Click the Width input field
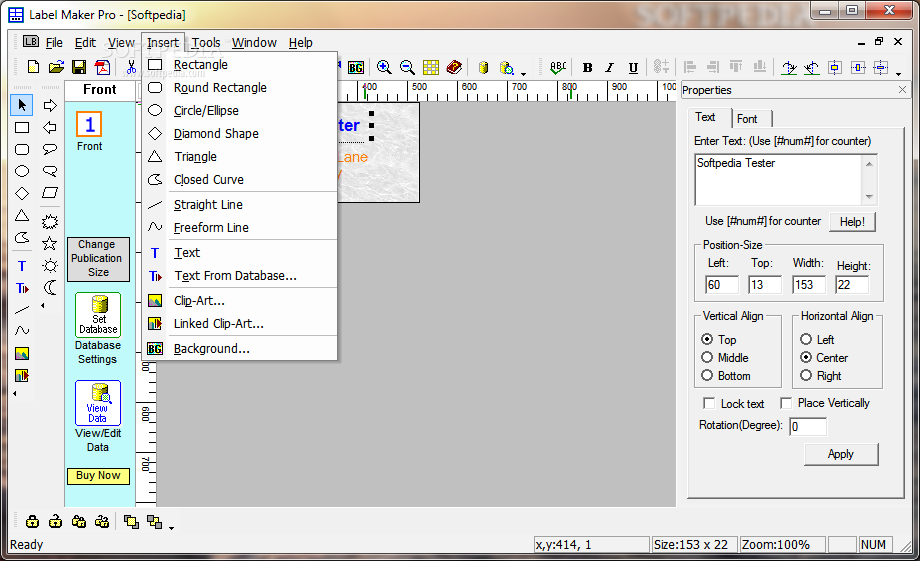 pos(809,285)
